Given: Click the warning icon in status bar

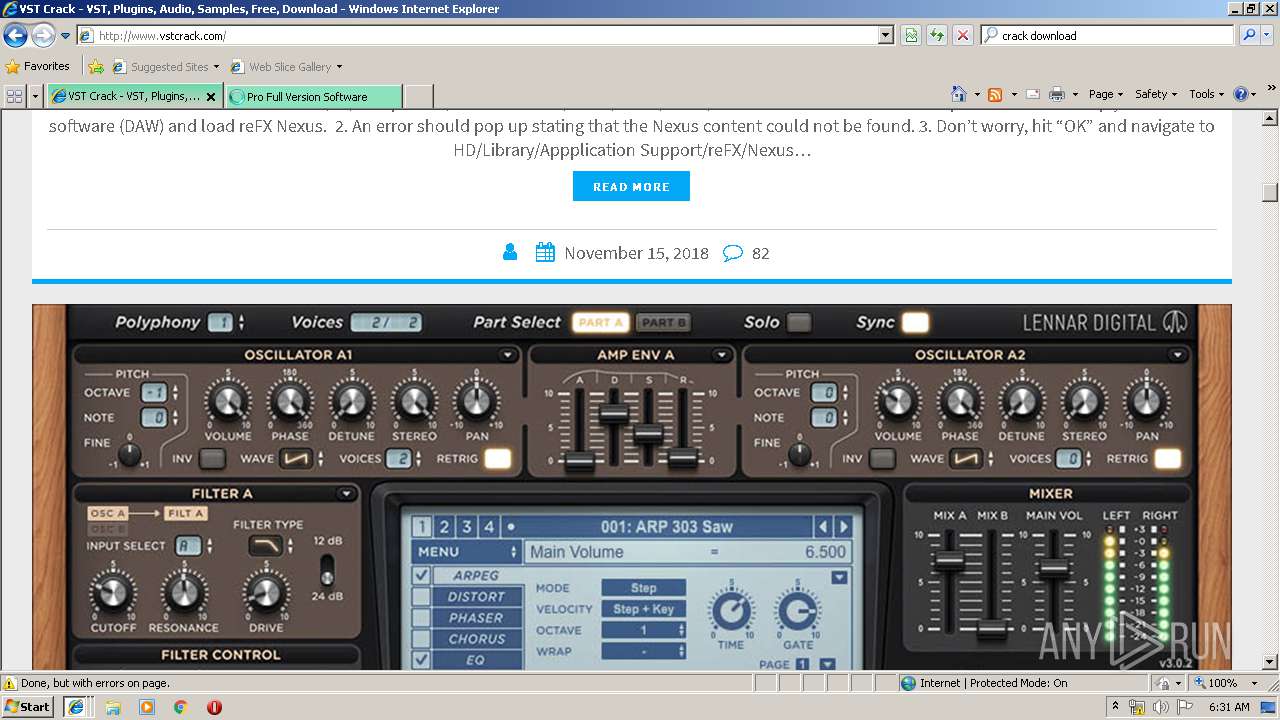Looking at the screenshot, I should tap(10, 683).
